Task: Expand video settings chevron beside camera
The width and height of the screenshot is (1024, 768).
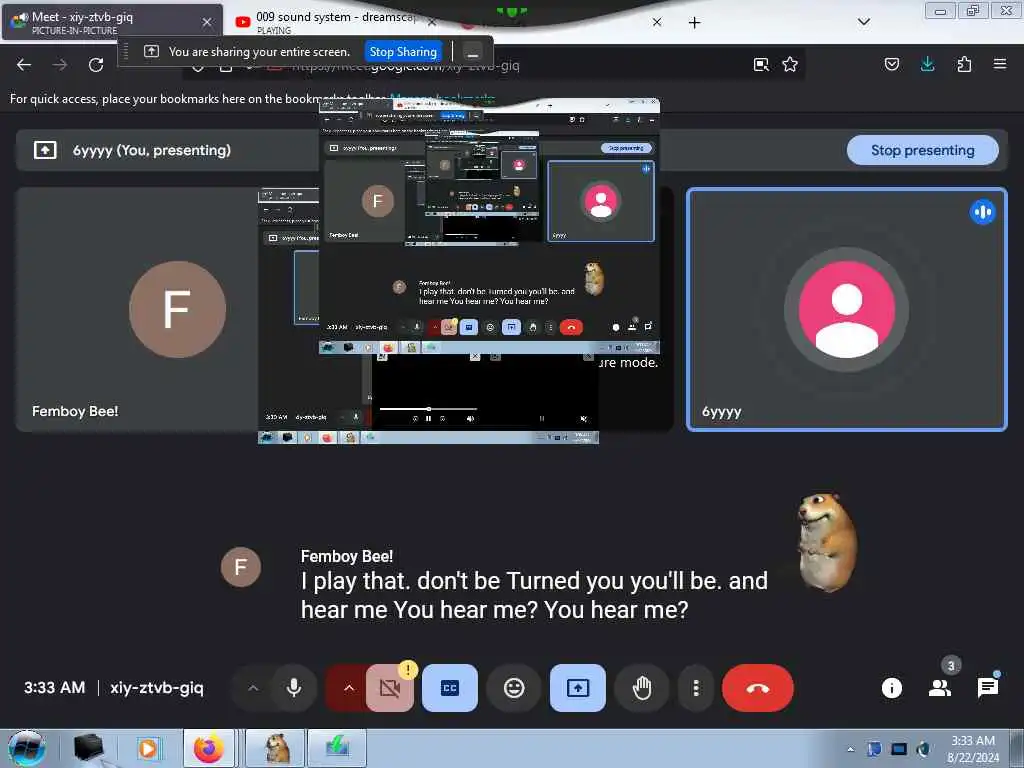Action: coord(349,688)
